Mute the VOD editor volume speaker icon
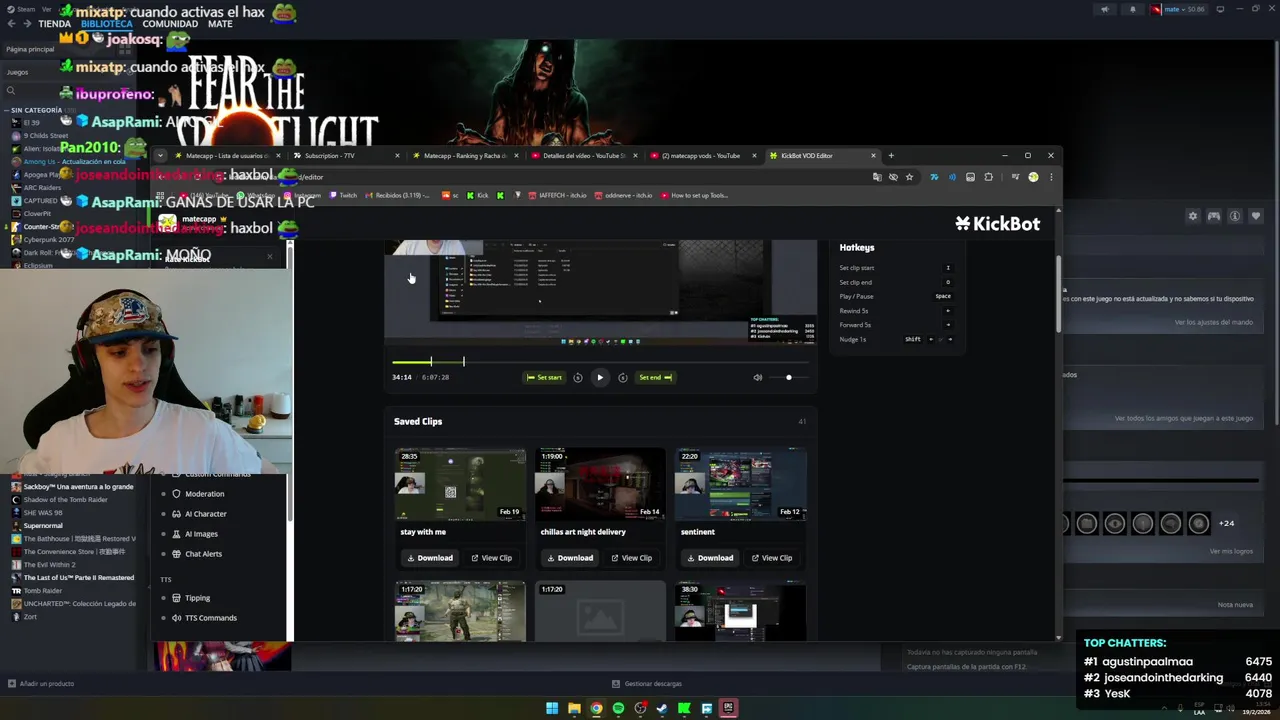1280x720 pixels. pos(757,377)
